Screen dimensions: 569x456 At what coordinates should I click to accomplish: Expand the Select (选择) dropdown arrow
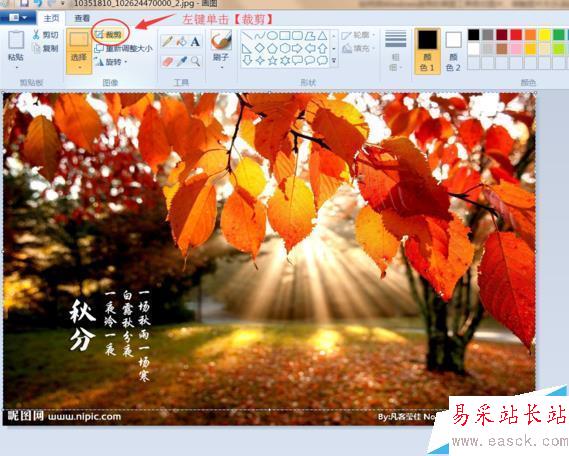pyautogui.click(x=79, y=67)
